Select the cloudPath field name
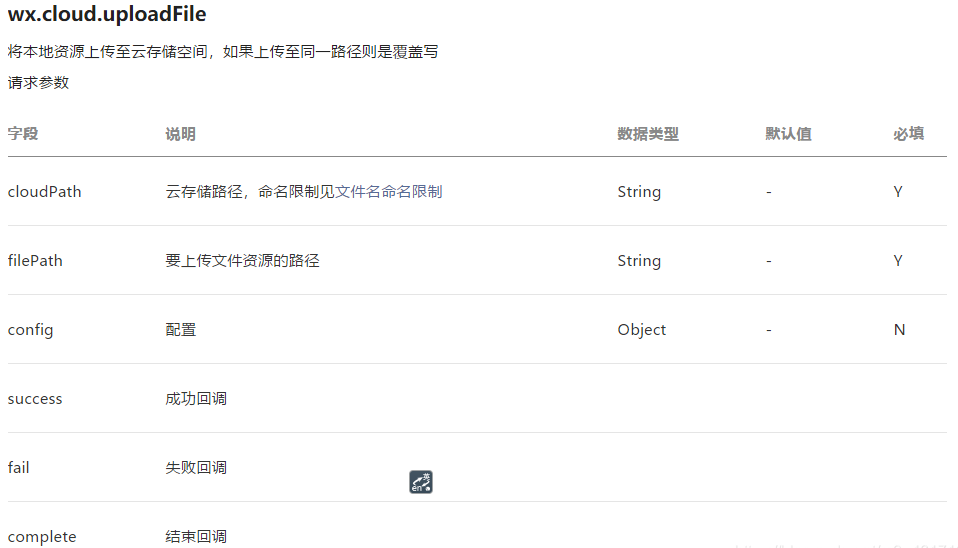 (44, 192)
